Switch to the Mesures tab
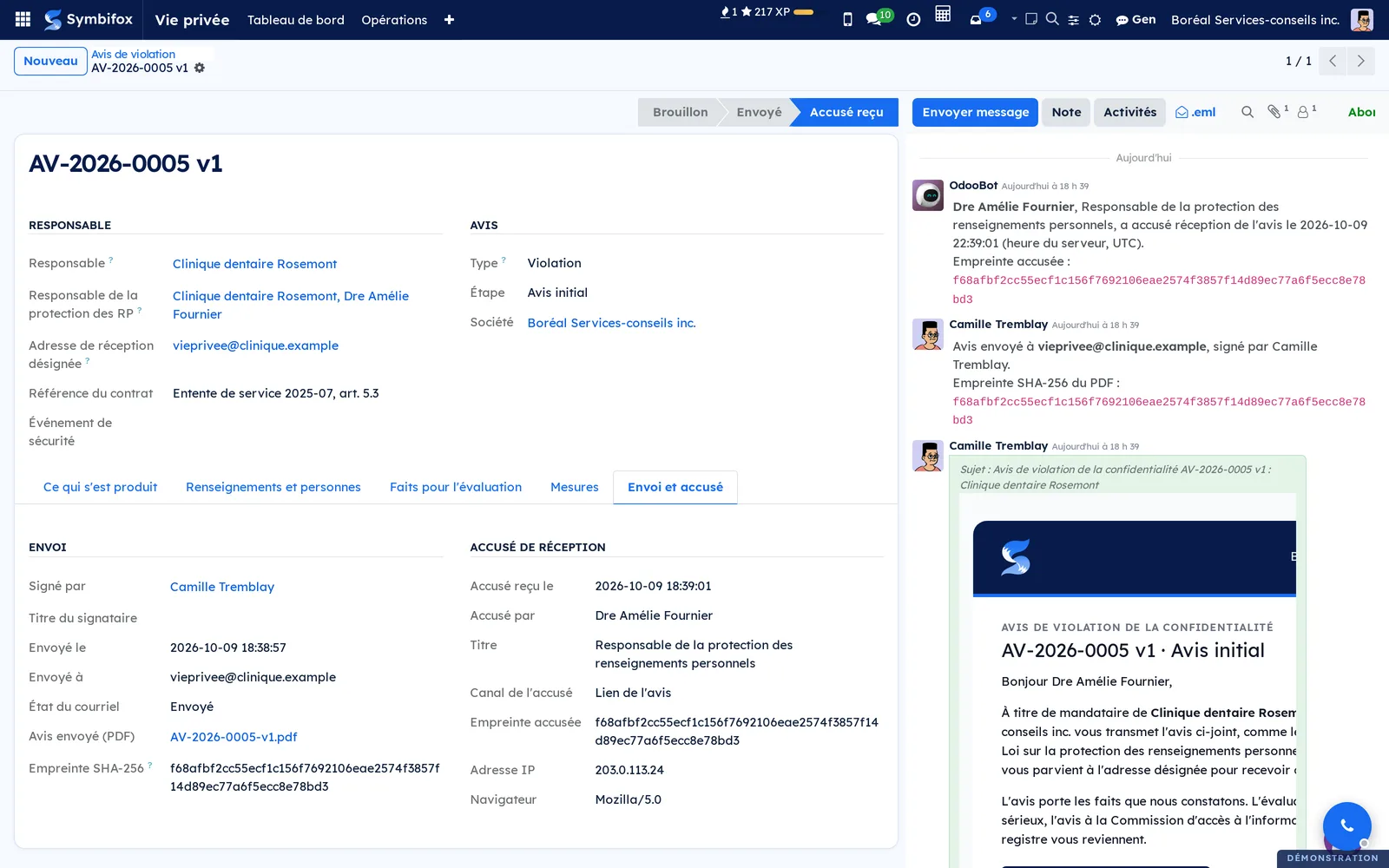This screenshot has width=1389, height=868. (x=575, y=487)
